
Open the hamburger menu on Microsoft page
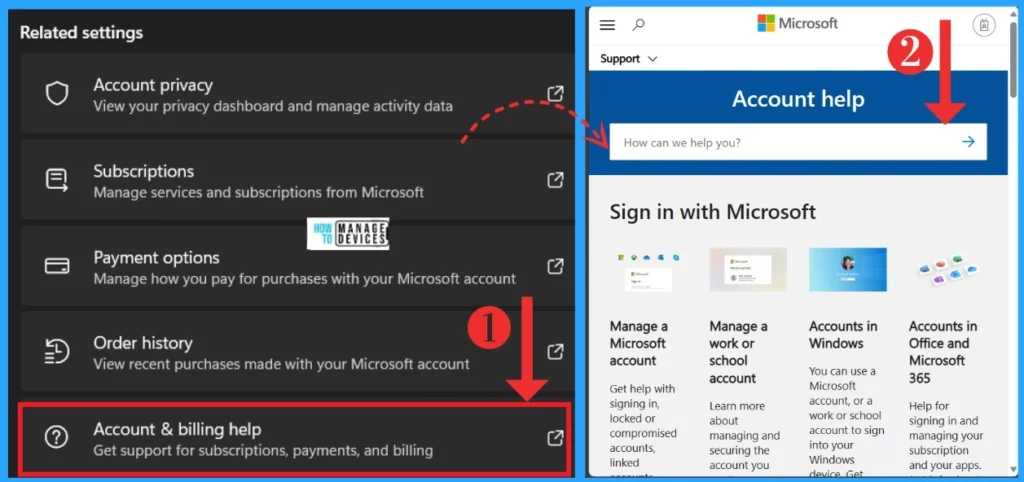[x=607, y=25]
